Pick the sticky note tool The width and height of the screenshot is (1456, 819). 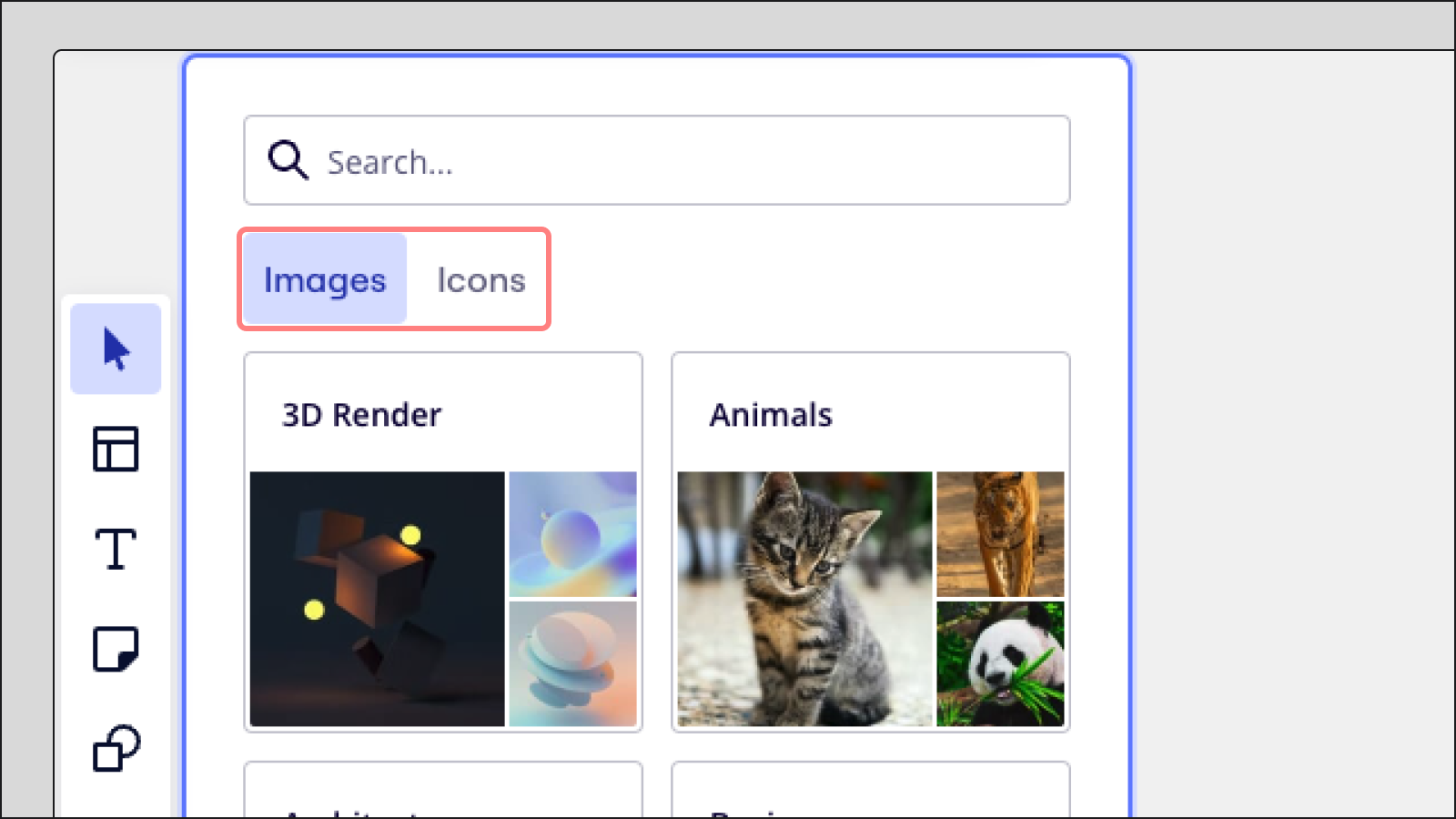tap(115, 648)
